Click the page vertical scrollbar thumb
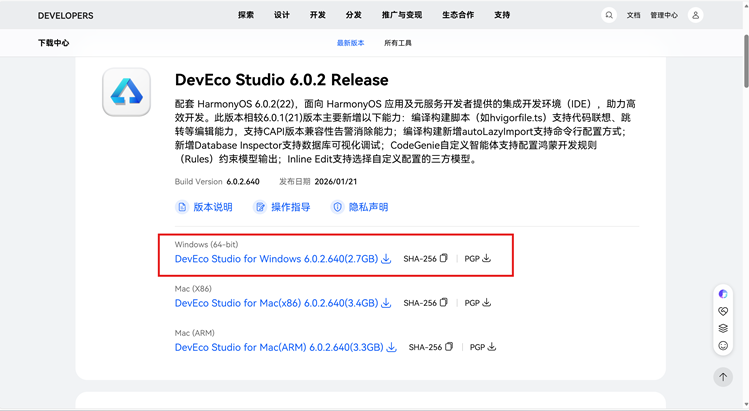Screen dimensions: 749x411 click(x=746, y=61)
